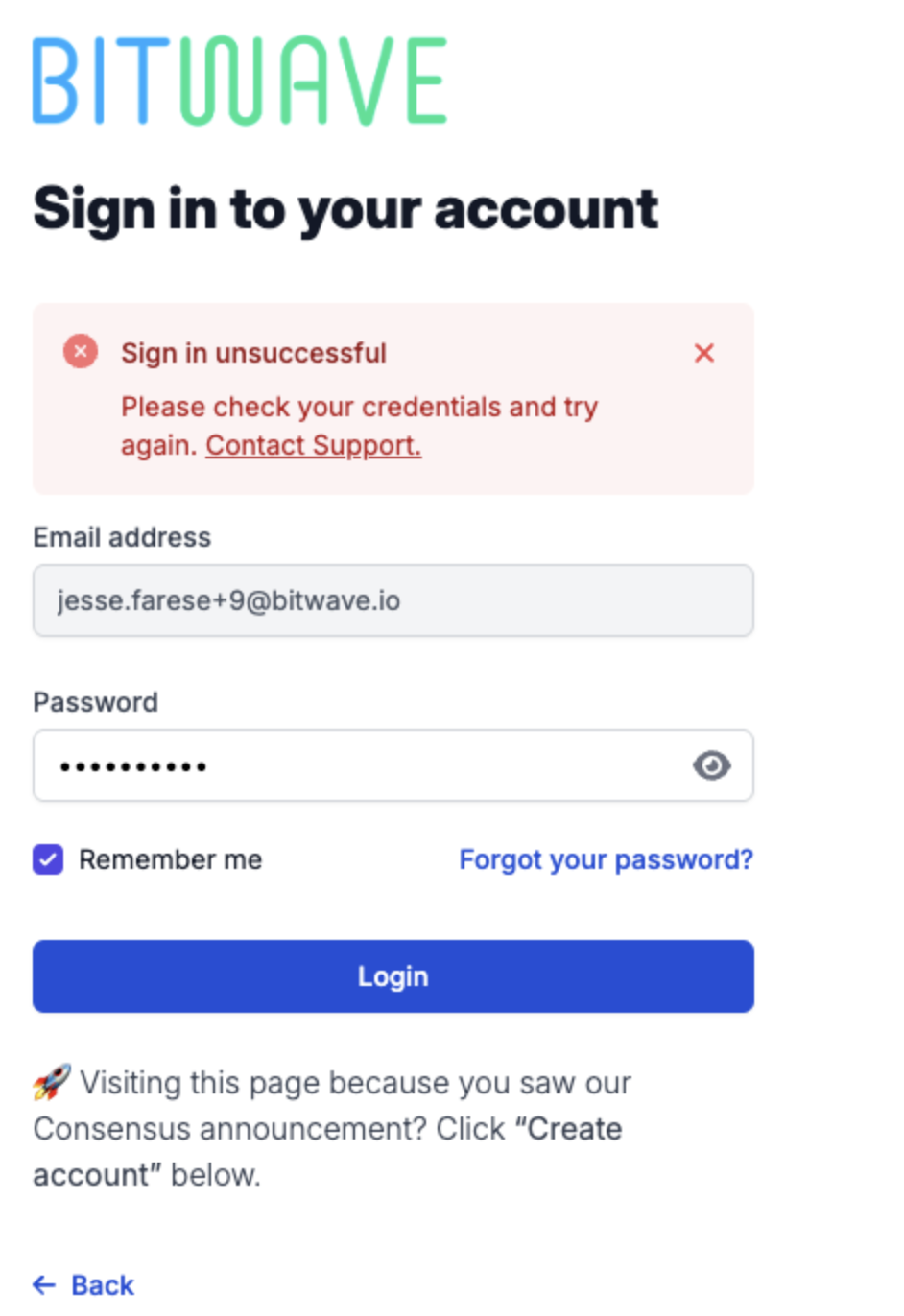904x1316 pixels.
Task: Click the blue Login button
Action: point(393,976)
